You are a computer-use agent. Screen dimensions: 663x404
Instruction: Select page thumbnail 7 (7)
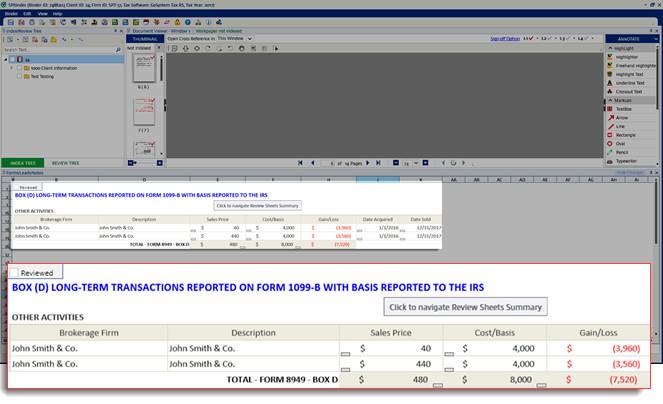pos(144,112)
